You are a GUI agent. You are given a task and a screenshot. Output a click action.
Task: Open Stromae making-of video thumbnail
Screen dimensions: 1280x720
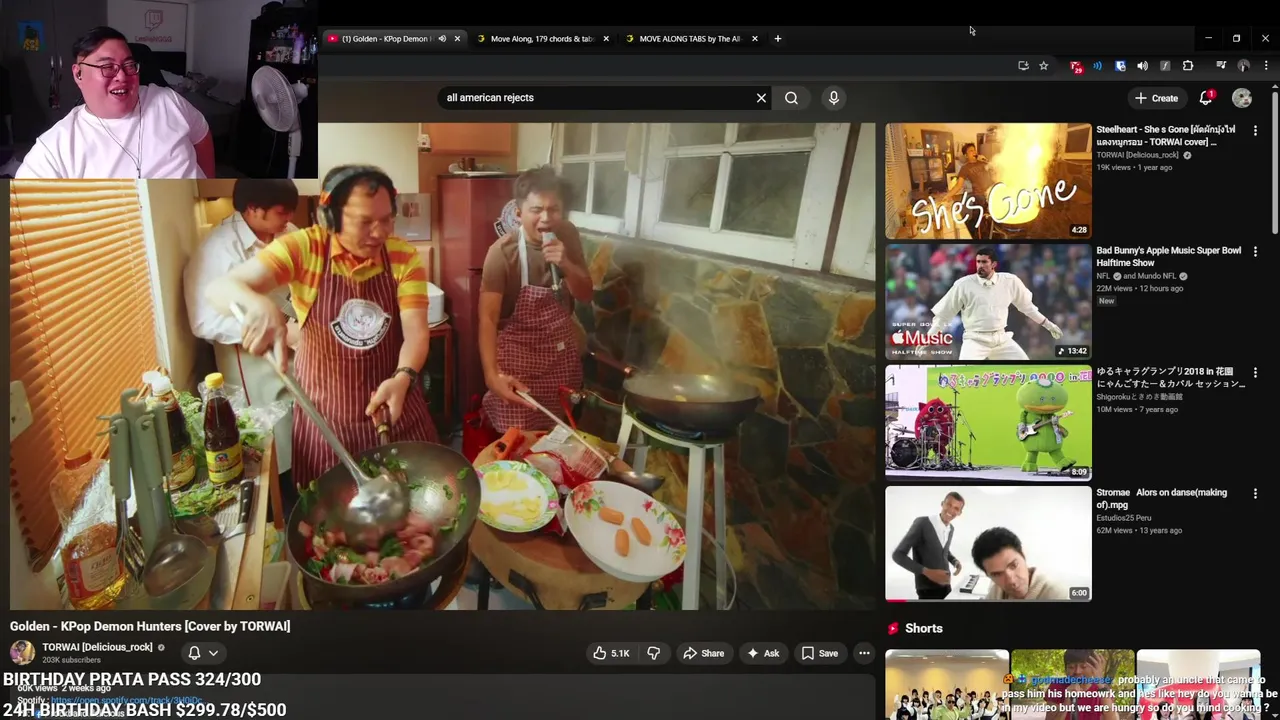coord(988,544)
